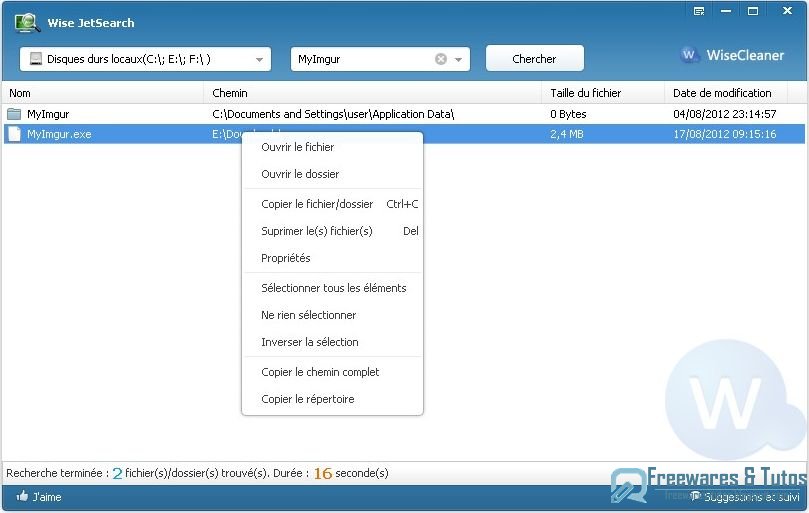Expand the drive selection dropdown
Image resolution: width=809 pixels, height=513 pixels.
[x=259, y=60]
